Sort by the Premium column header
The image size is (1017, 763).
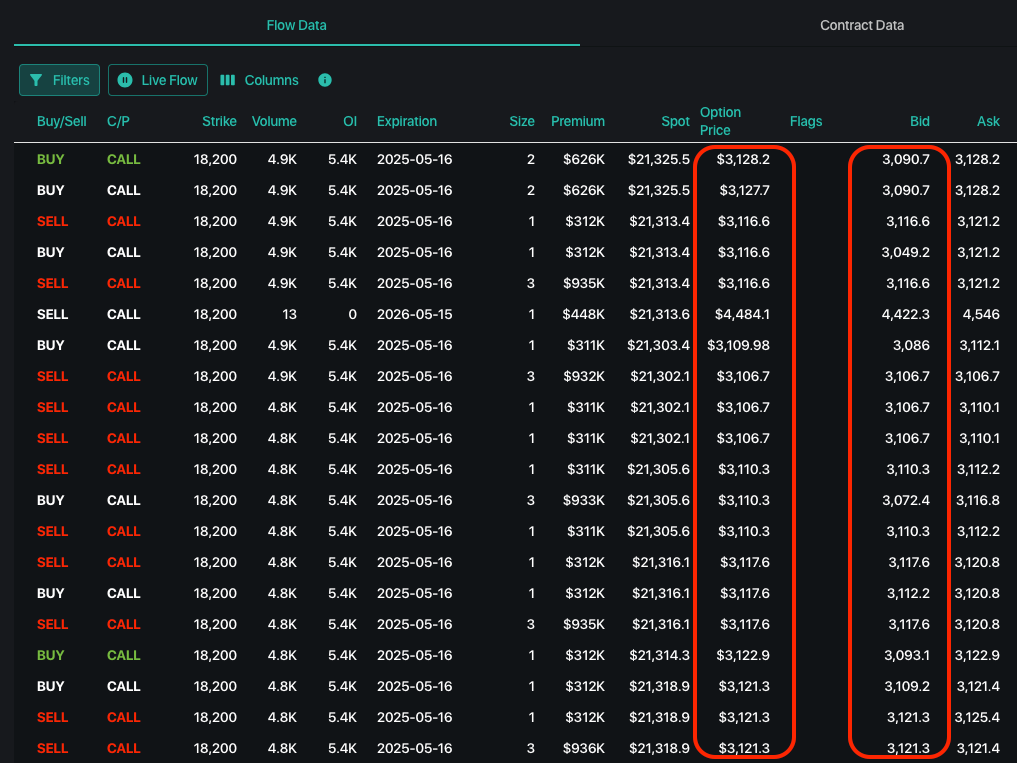(x=578, y=121)
